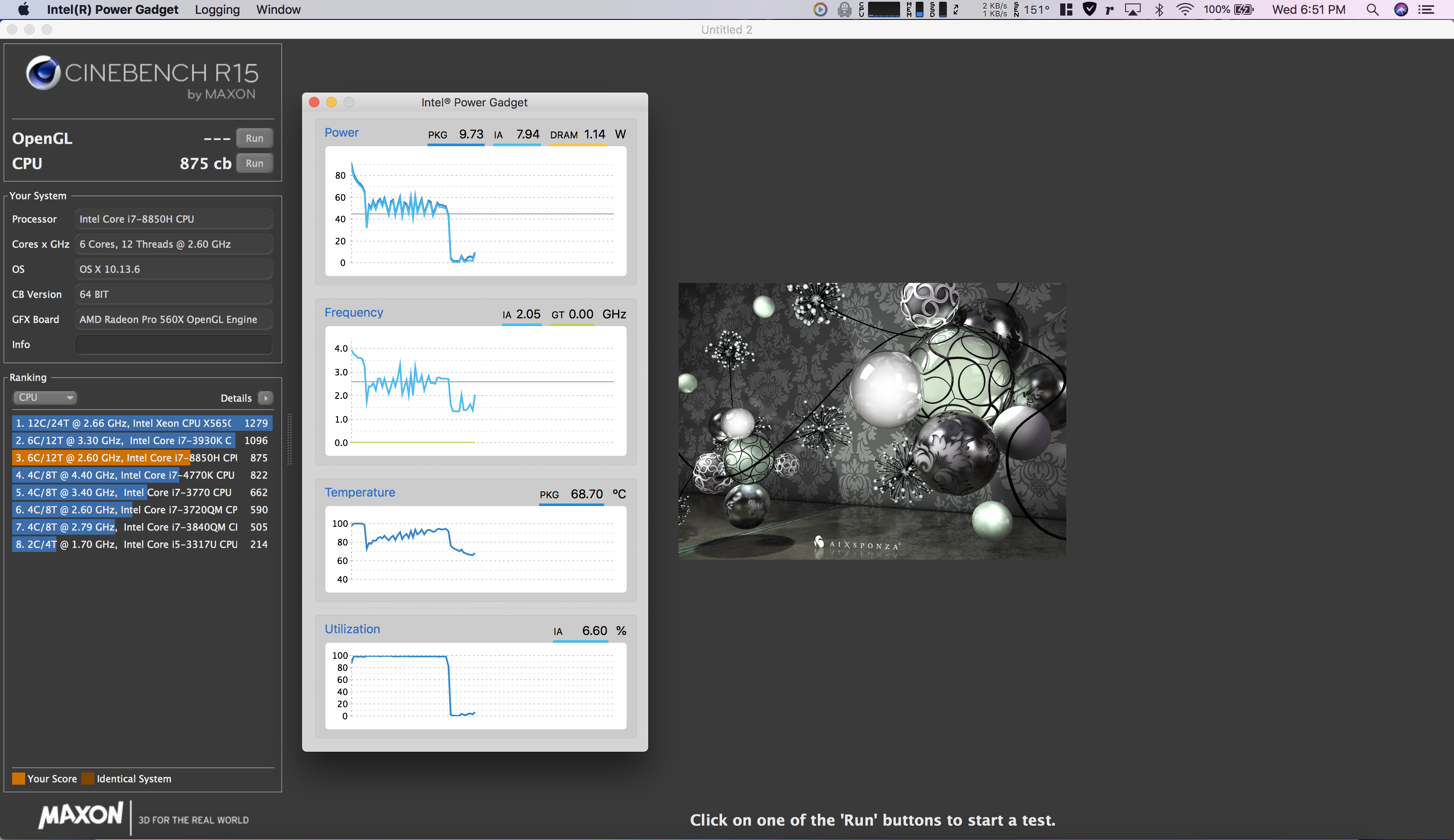
Task: Click the lowercase 'r' menu bar icon
Action: tap(1110, 9)
